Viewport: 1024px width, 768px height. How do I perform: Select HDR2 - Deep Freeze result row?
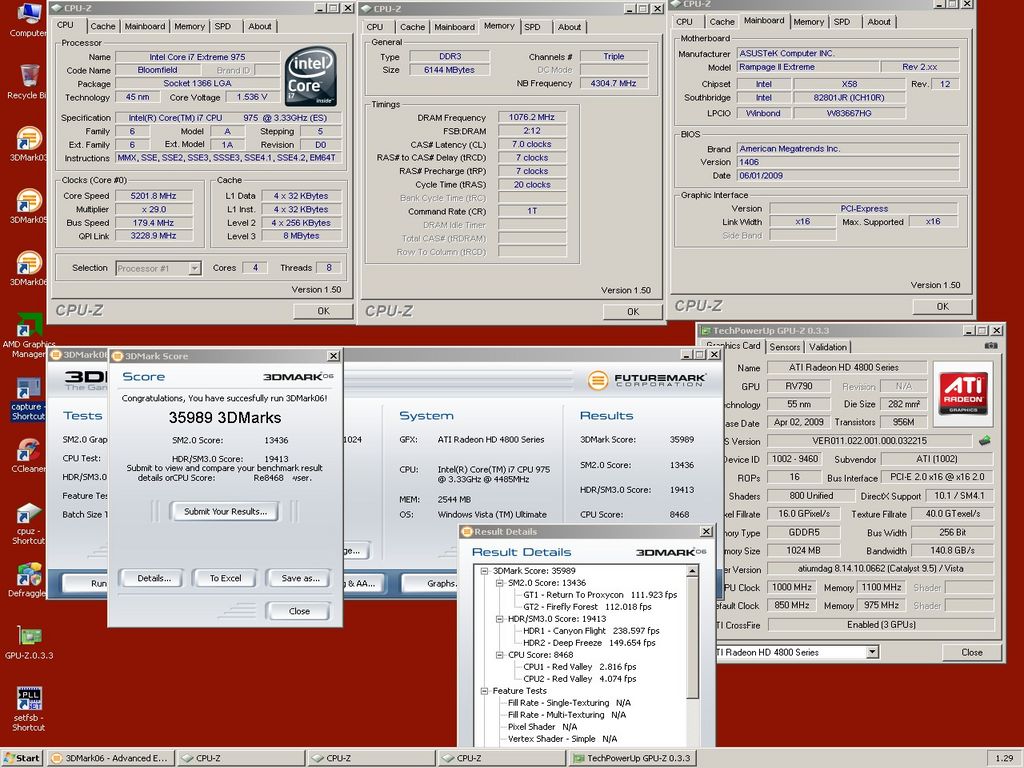589,643
